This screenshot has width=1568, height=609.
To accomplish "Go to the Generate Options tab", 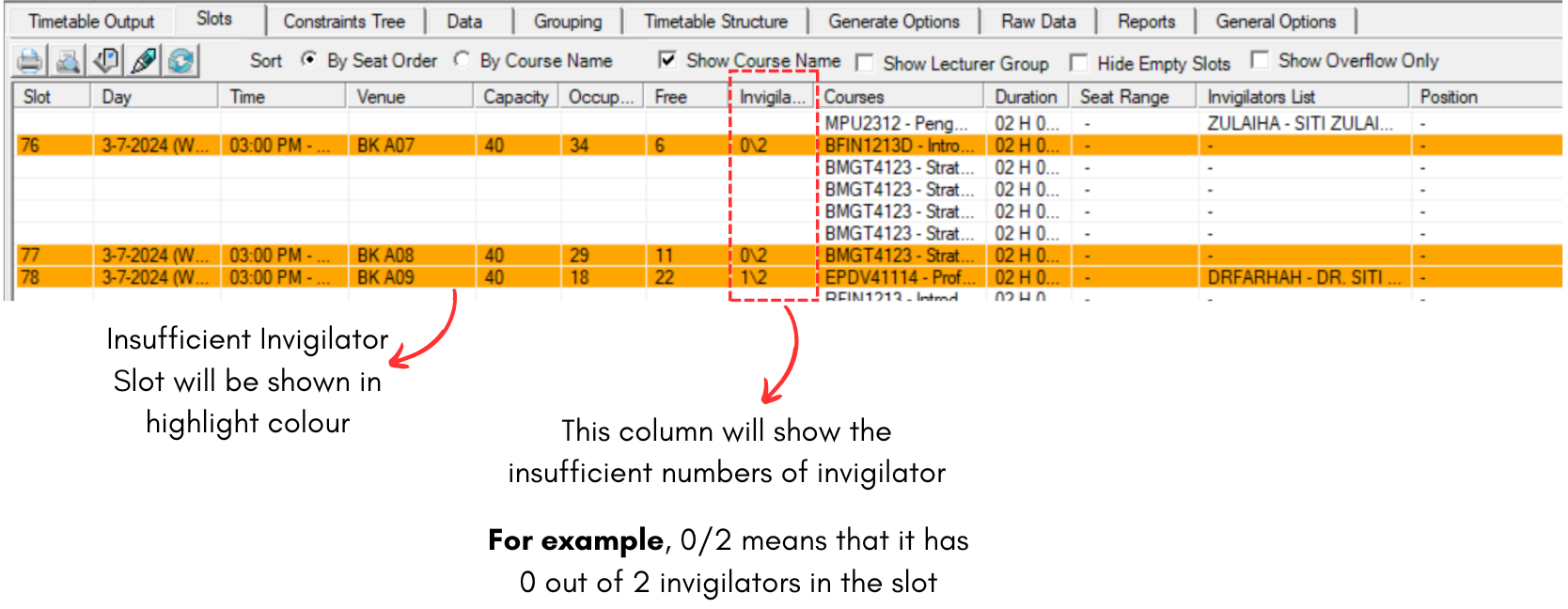I will click(x=893, y=22).
